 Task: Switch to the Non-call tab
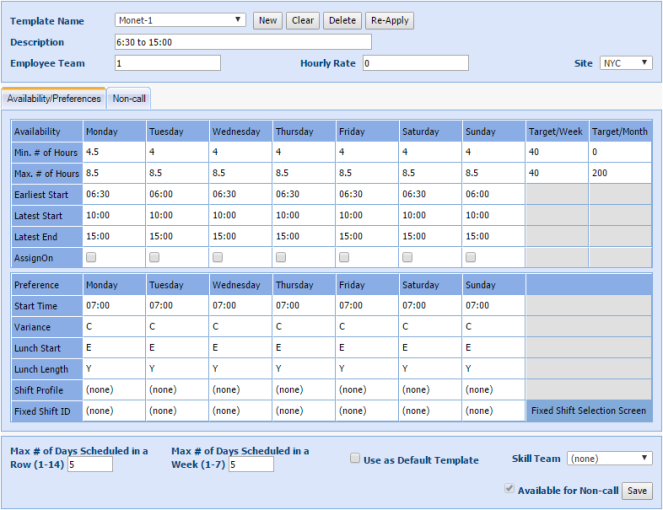(129, 98)
